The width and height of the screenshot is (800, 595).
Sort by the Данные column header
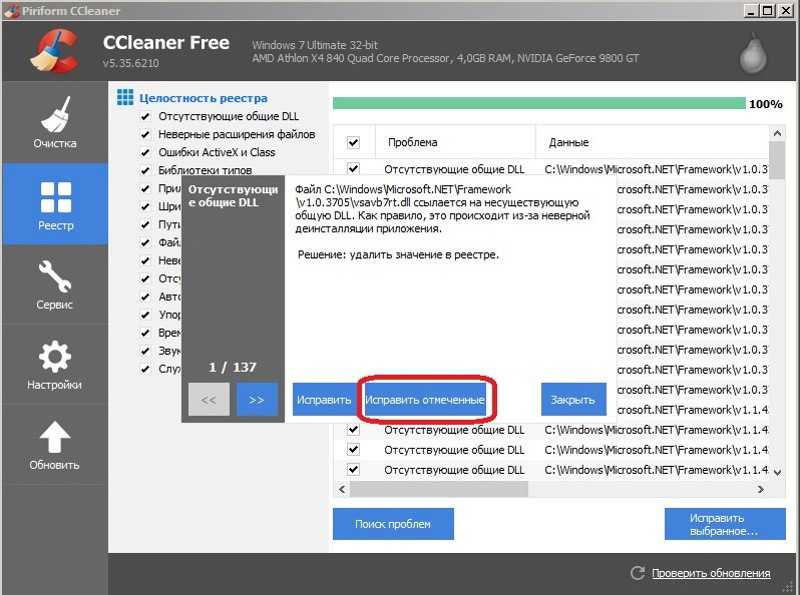click(652, 142)
